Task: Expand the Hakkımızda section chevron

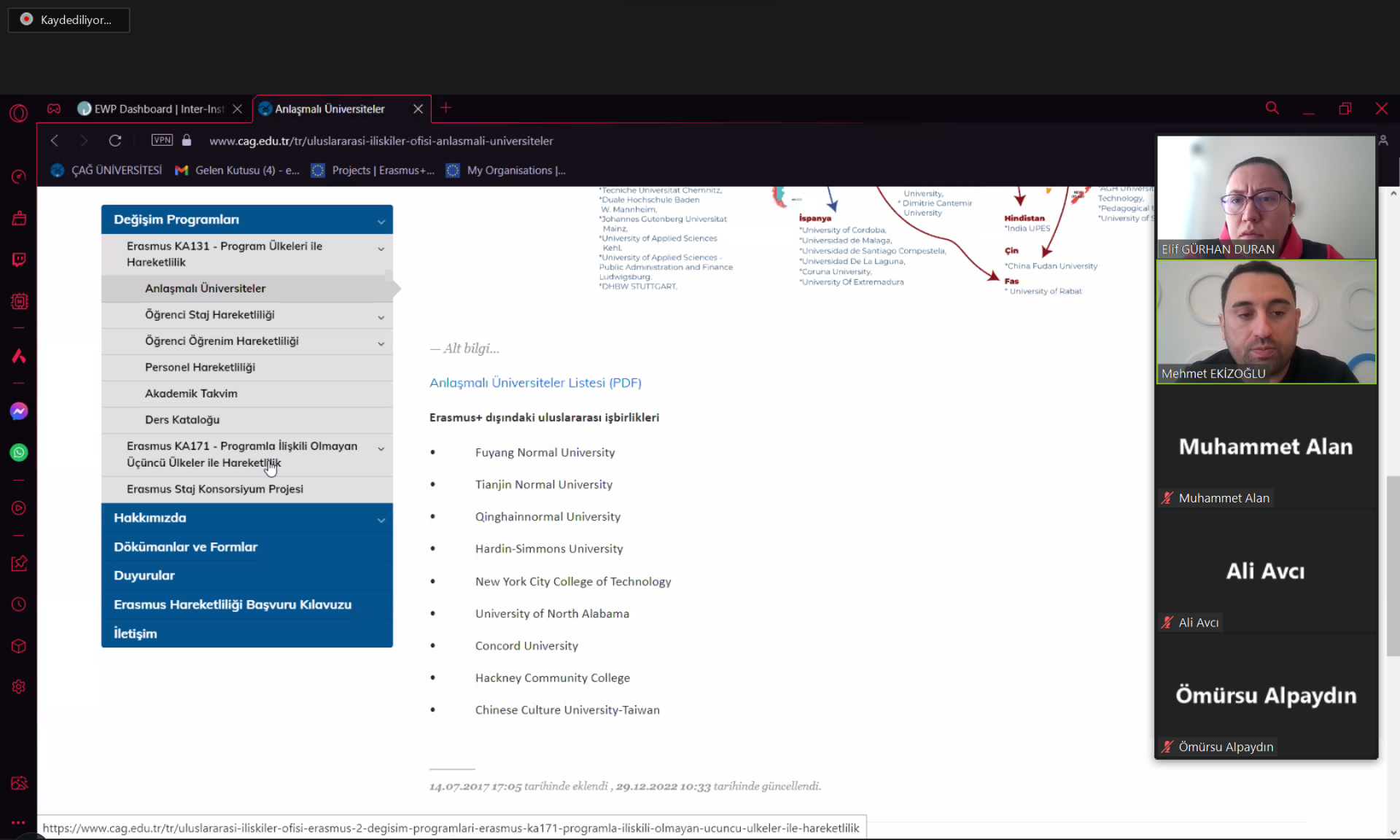Action: 381,520
